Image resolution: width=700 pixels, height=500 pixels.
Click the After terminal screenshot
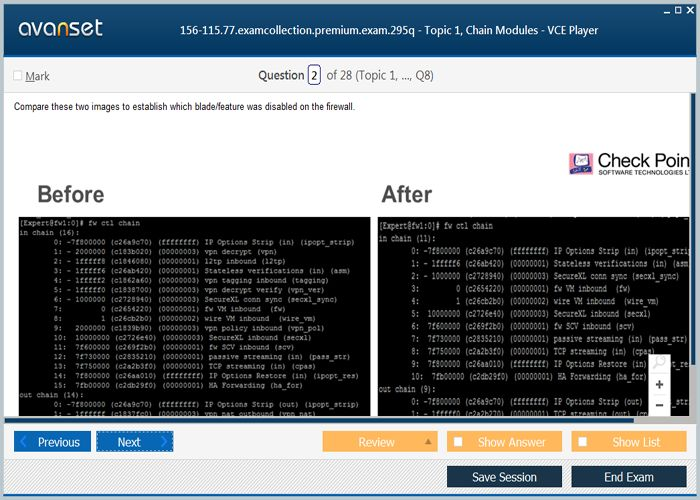click(x=520, y=315)
